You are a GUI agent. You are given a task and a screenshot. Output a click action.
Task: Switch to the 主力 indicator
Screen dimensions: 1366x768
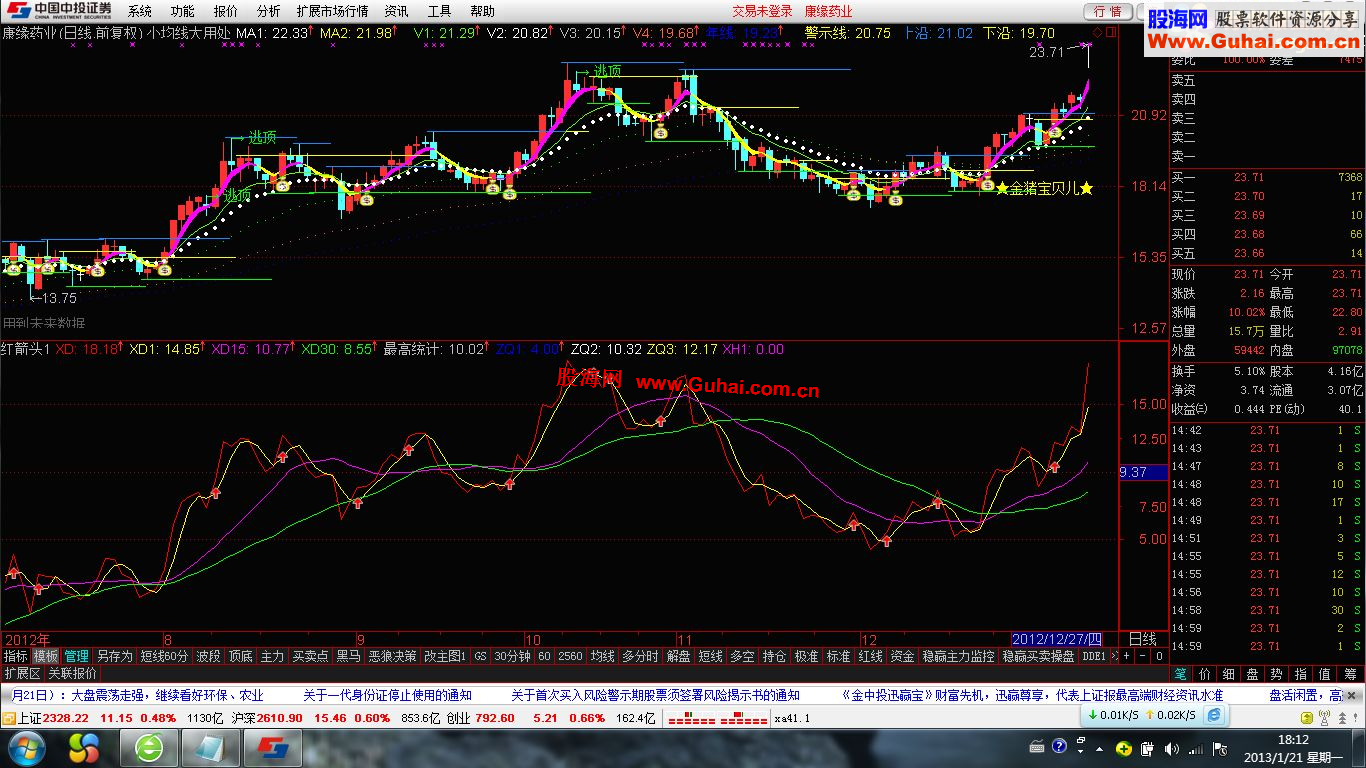[272, 656]
